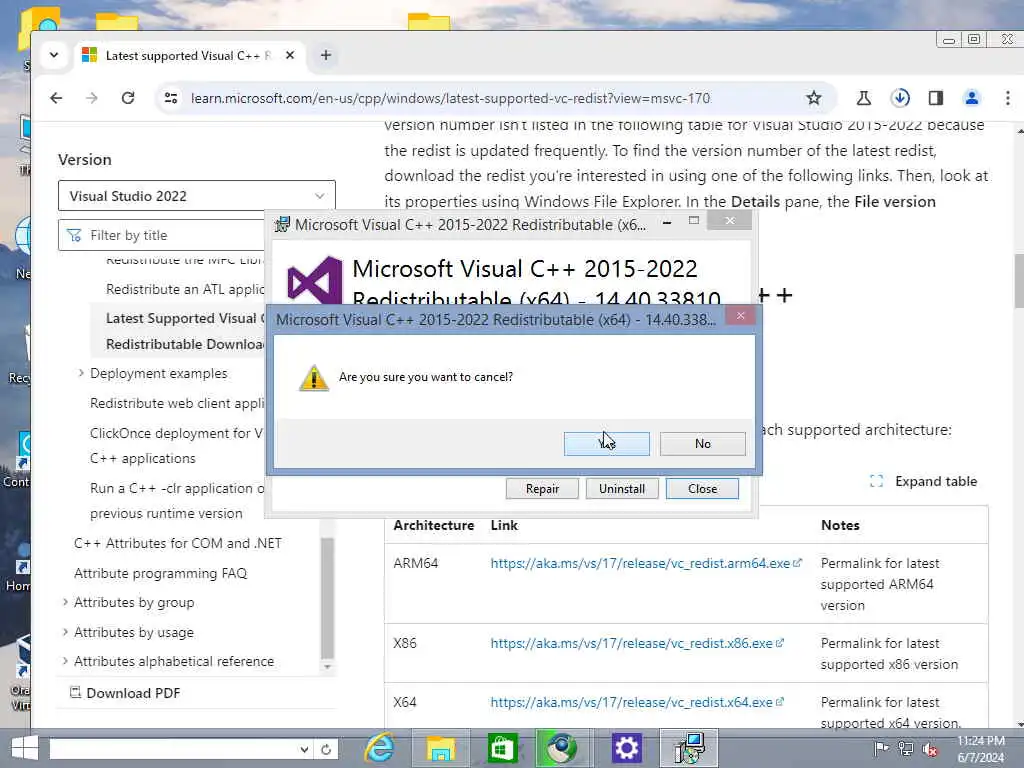This screenshot has height=768, width=1024.
Task: Open the taskbar clock showing 11:24 PM
Action: tap(981, 748)
